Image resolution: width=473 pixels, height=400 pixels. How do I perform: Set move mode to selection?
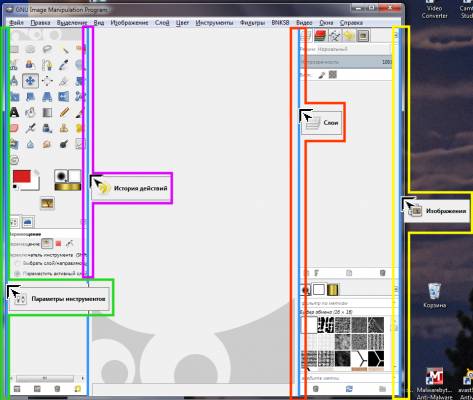tap(58, 244)
